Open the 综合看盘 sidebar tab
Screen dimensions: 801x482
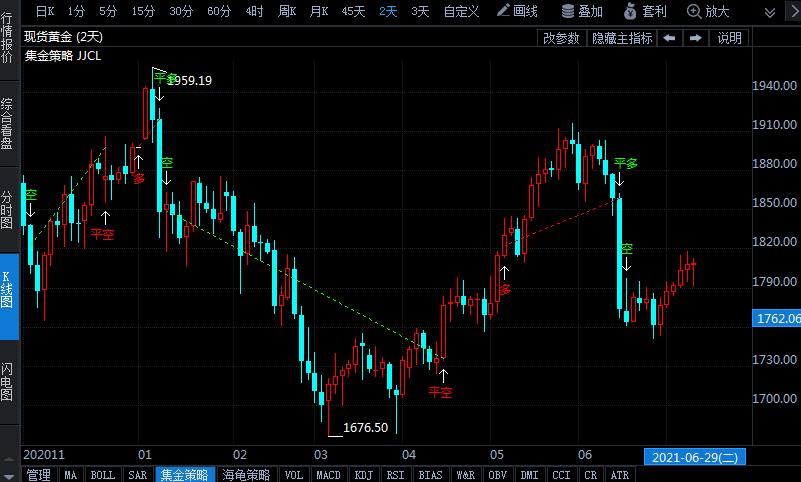point(7,124)
